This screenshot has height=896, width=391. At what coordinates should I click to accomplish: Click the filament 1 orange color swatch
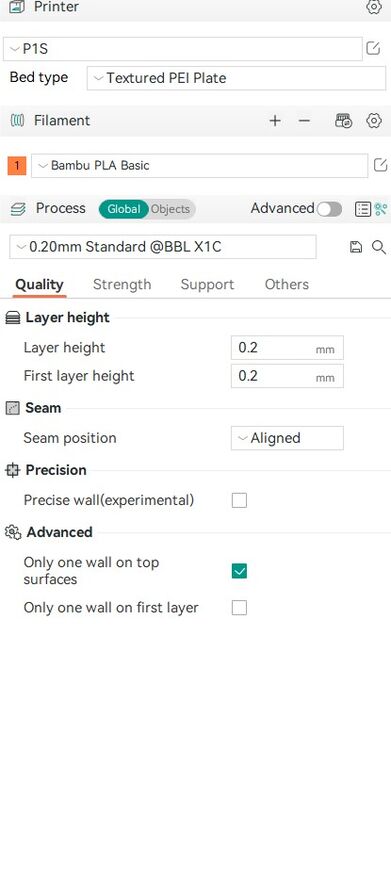point(17,166)
